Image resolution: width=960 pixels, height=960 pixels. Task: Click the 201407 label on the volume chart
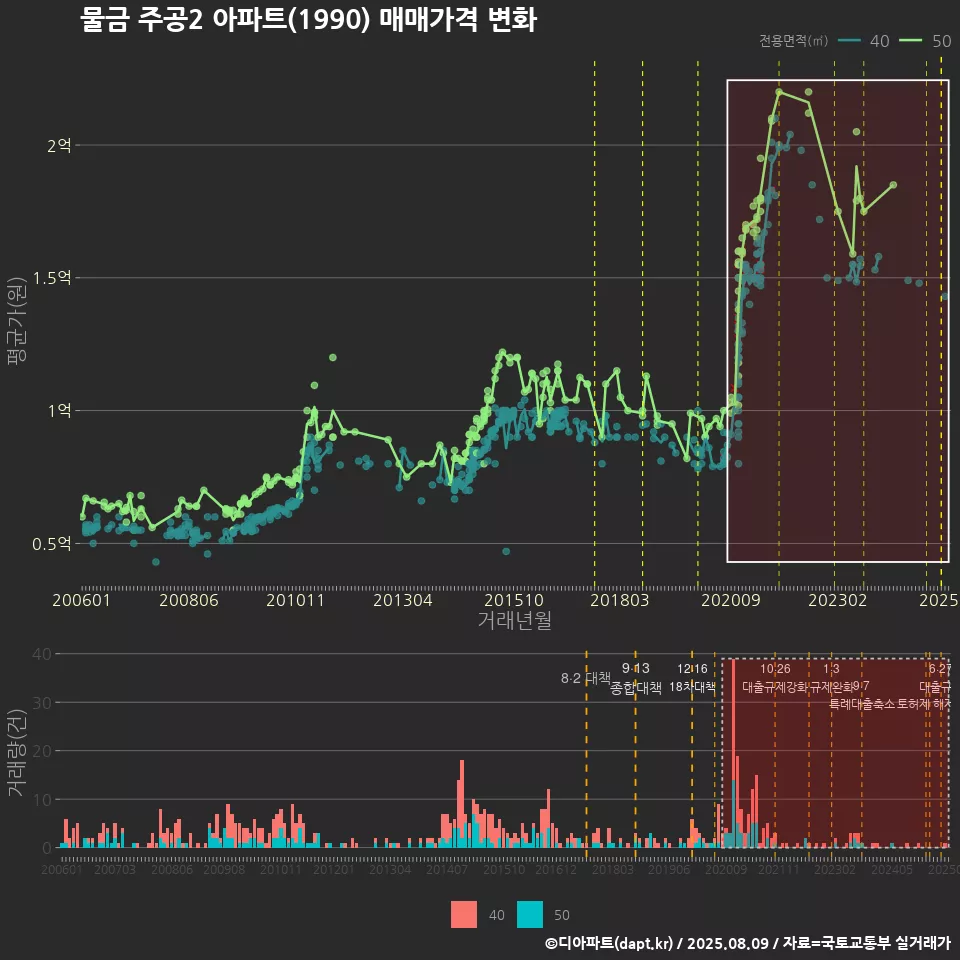(447, 869)
